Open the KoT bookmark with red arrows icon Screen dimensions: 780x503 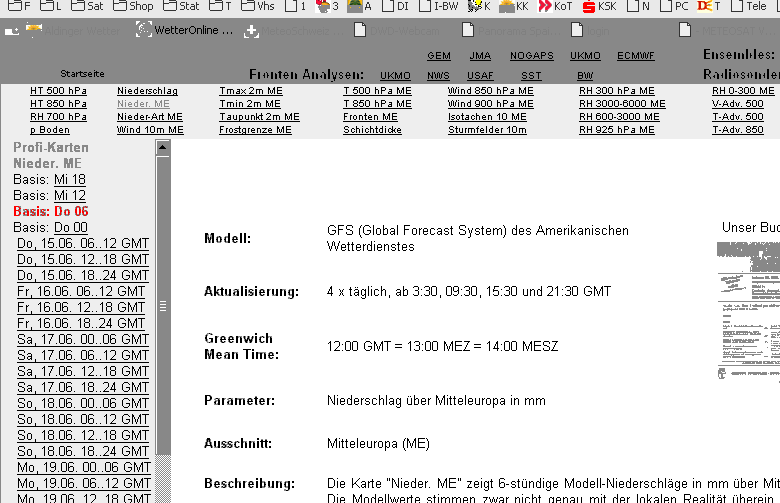555,6
